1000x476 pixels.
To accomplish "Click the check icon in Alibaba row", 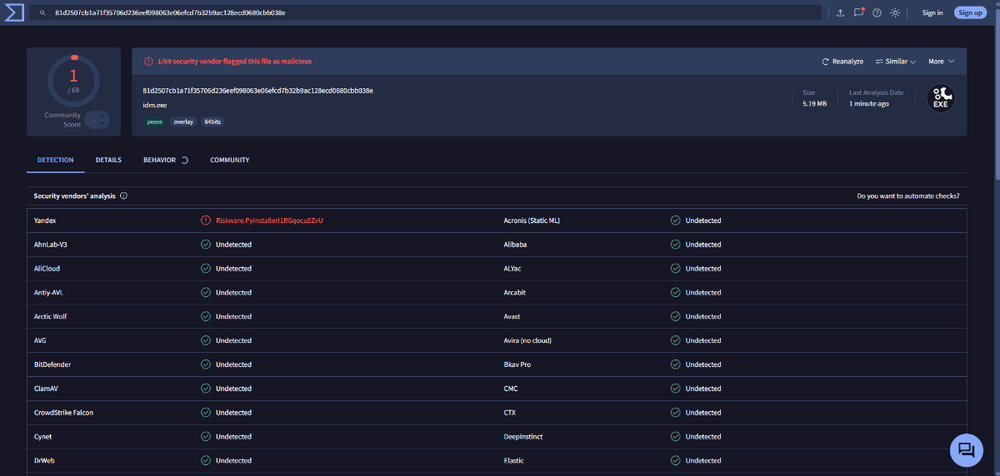I will coord(675,244).
